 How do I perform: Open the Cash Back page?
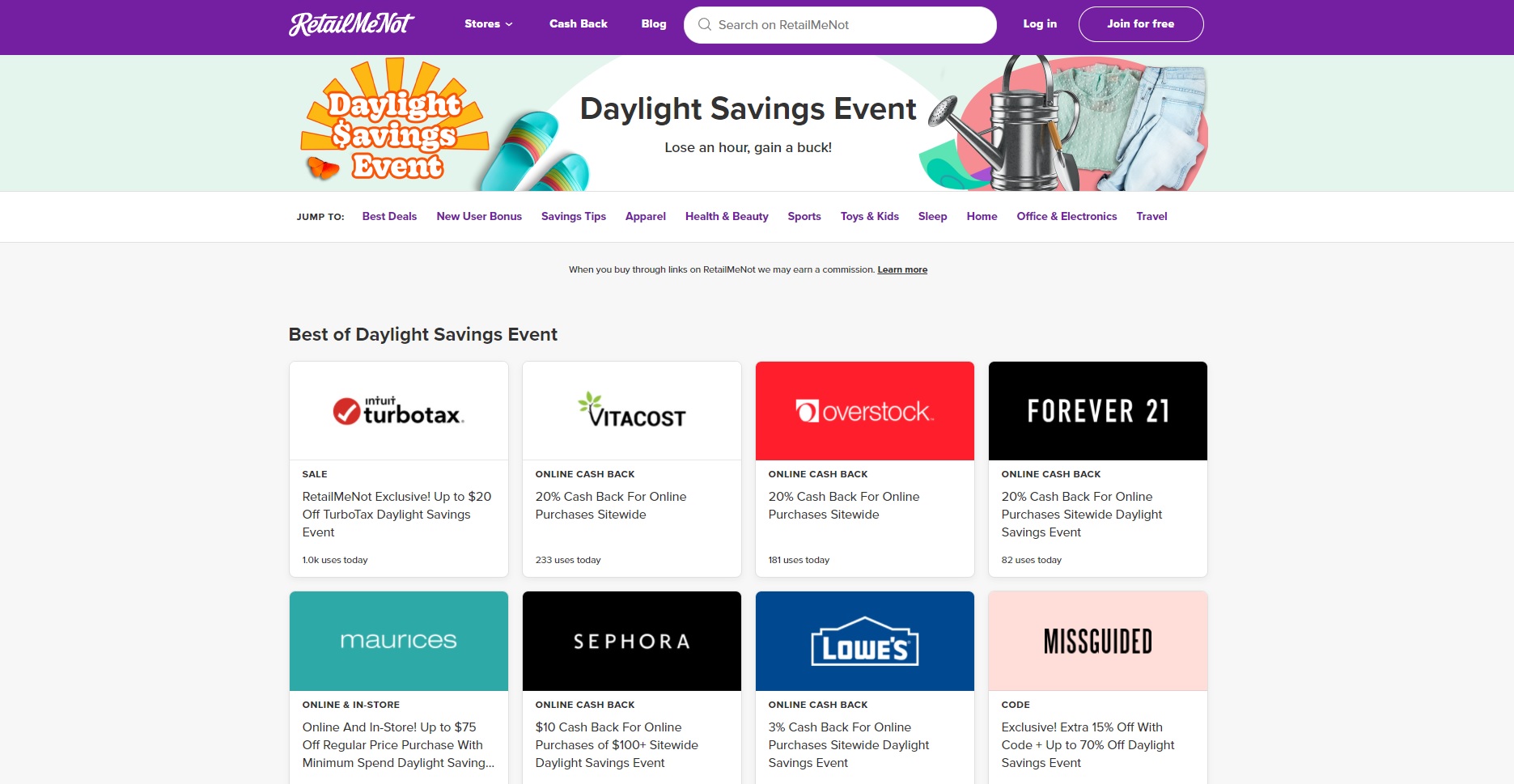578,24
